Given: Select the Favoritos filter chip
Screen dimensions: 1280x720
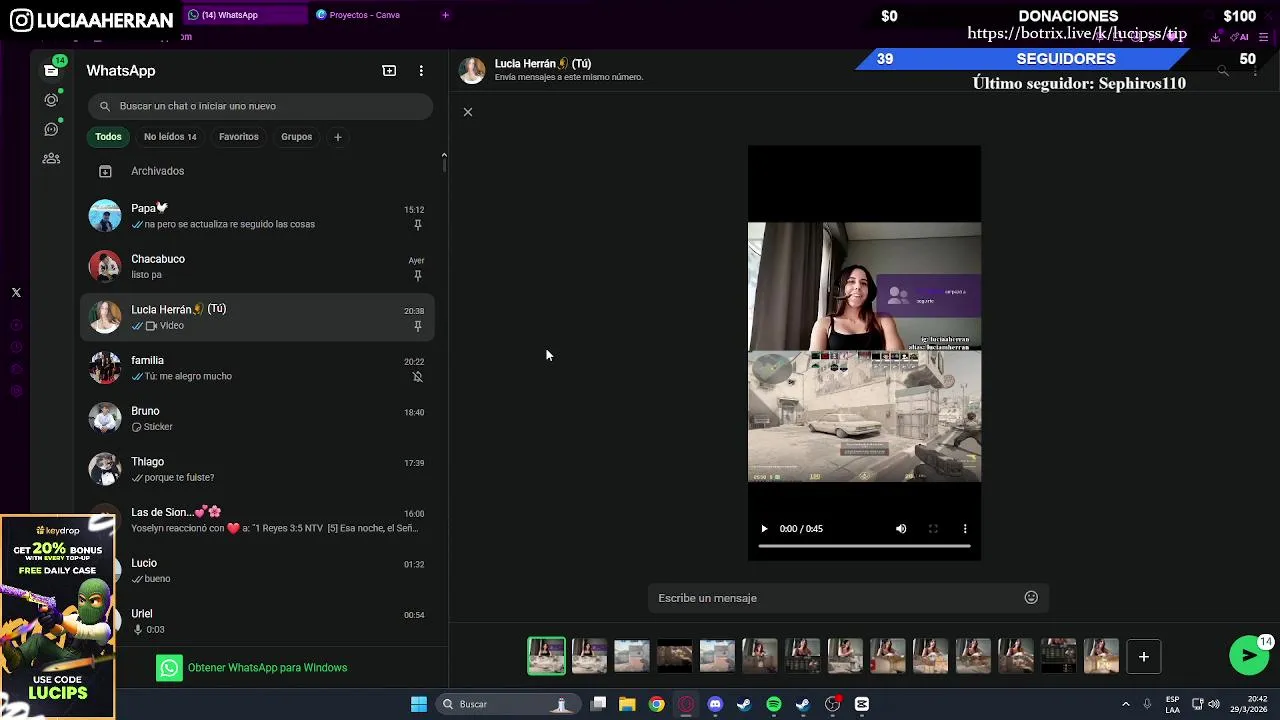Looking at the screenshot, I should (239, 137).
